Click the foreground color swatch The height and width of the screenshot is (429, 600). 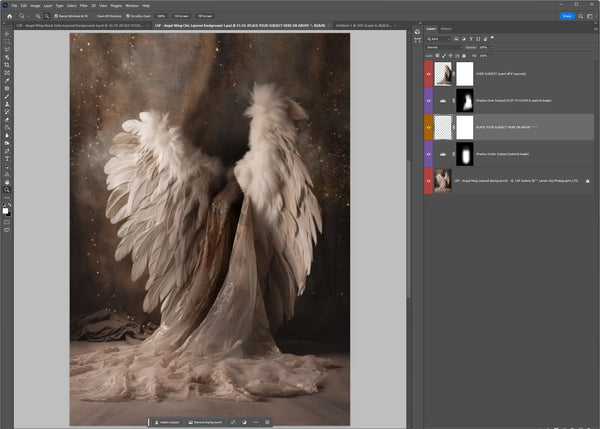[x=6, y=209]
